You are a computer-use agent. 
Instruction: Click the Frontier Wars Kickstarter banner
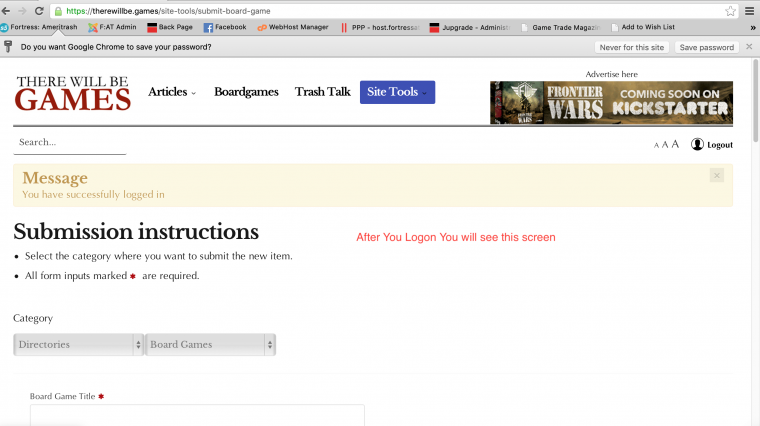[611, 103]
